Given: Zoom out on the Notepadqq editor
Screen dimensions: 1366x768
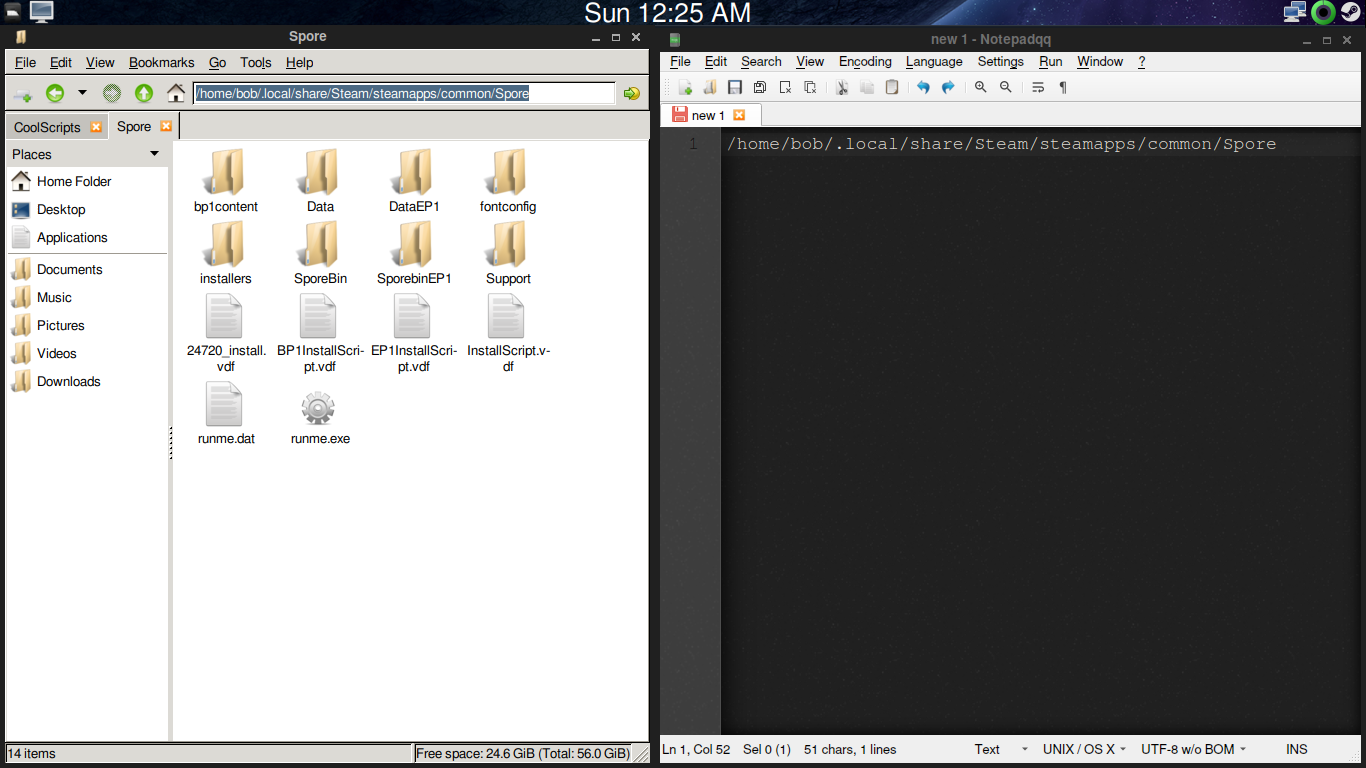Looking at the screenshot, I should tap(1005, 88).
